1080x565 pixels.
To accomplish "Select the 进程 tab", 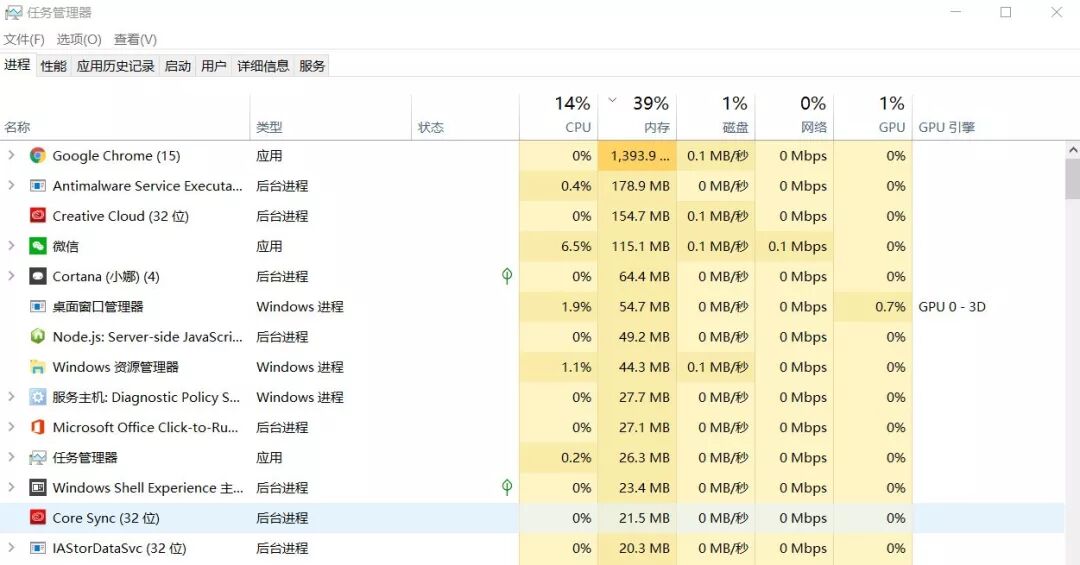I will tap(17, 65).
